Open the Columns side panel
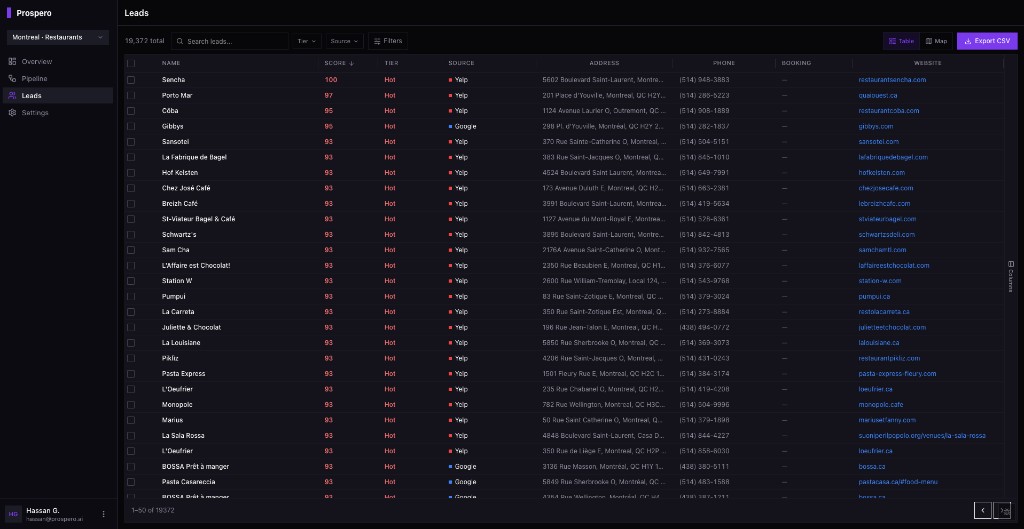 [x=1011, y=277]
